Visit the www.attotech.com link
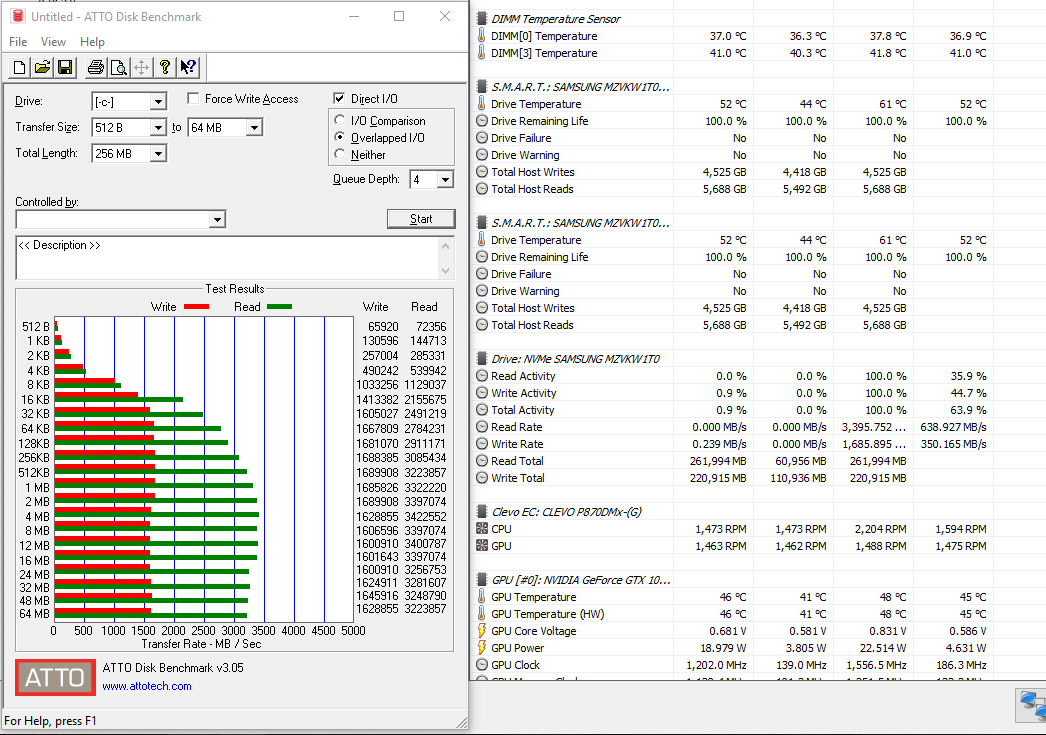Viewport: 1046px width, 735px height. [146, 686]
